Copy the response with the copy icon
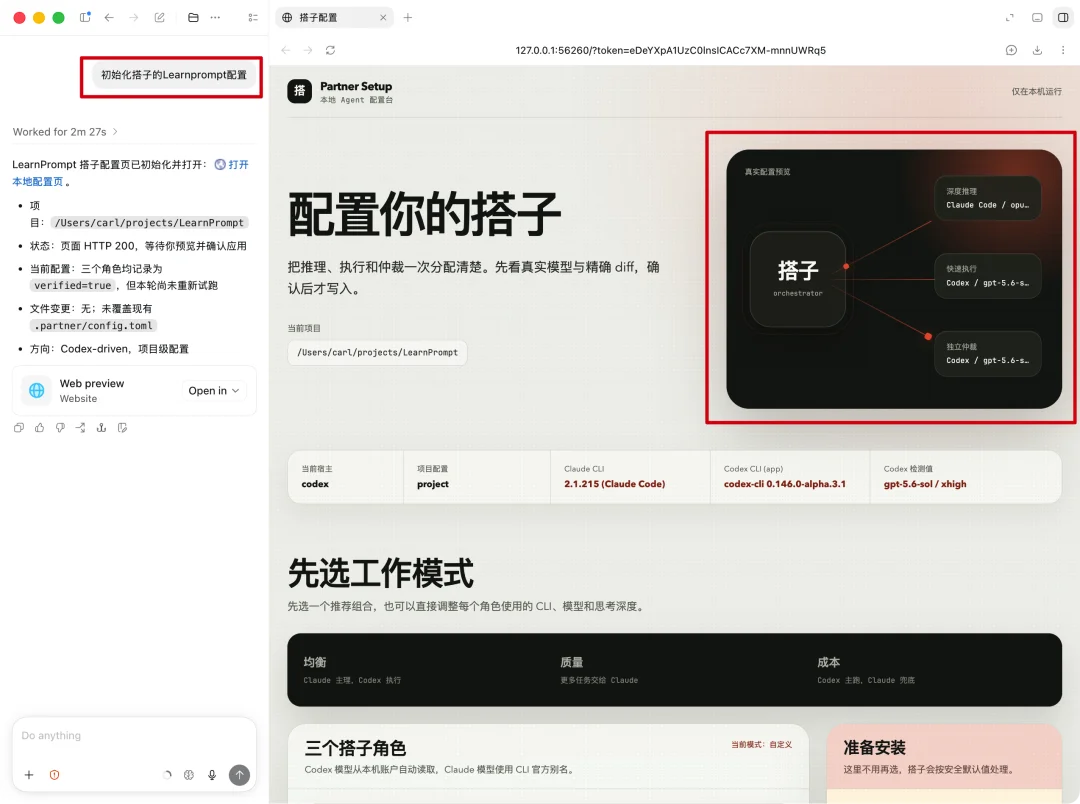 19,428
